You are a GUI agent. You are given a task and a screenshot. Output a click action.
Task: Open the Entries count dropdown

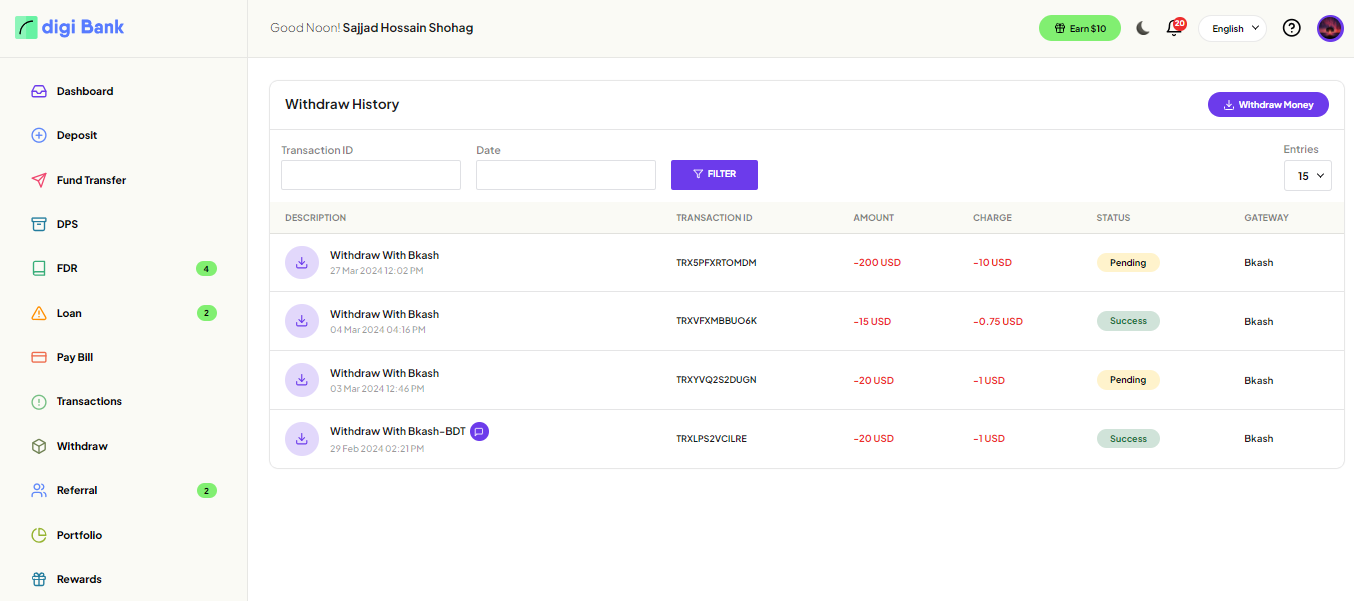coord(1307,176)
